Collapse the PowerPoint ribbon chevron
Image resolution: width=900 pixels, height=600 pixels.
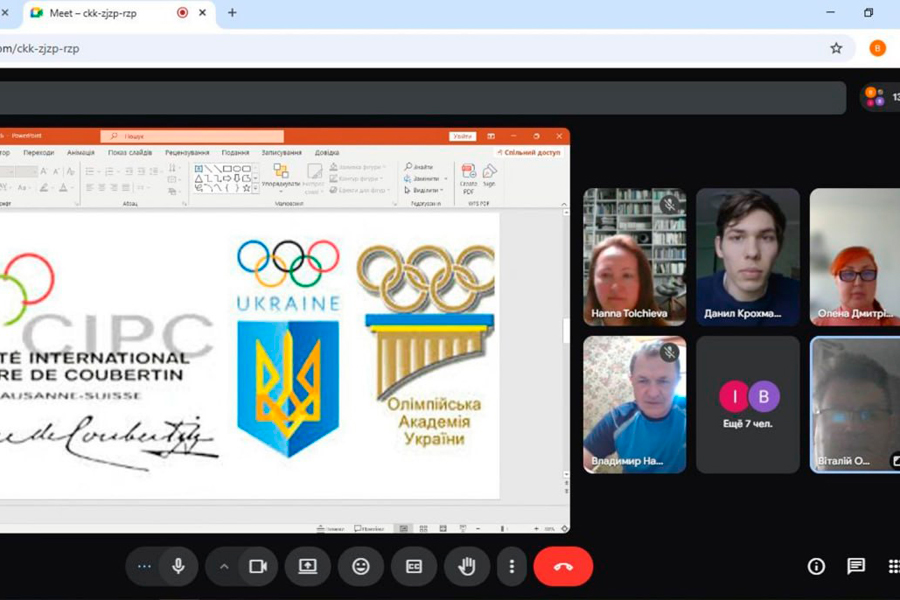click(x=564, y=204)
